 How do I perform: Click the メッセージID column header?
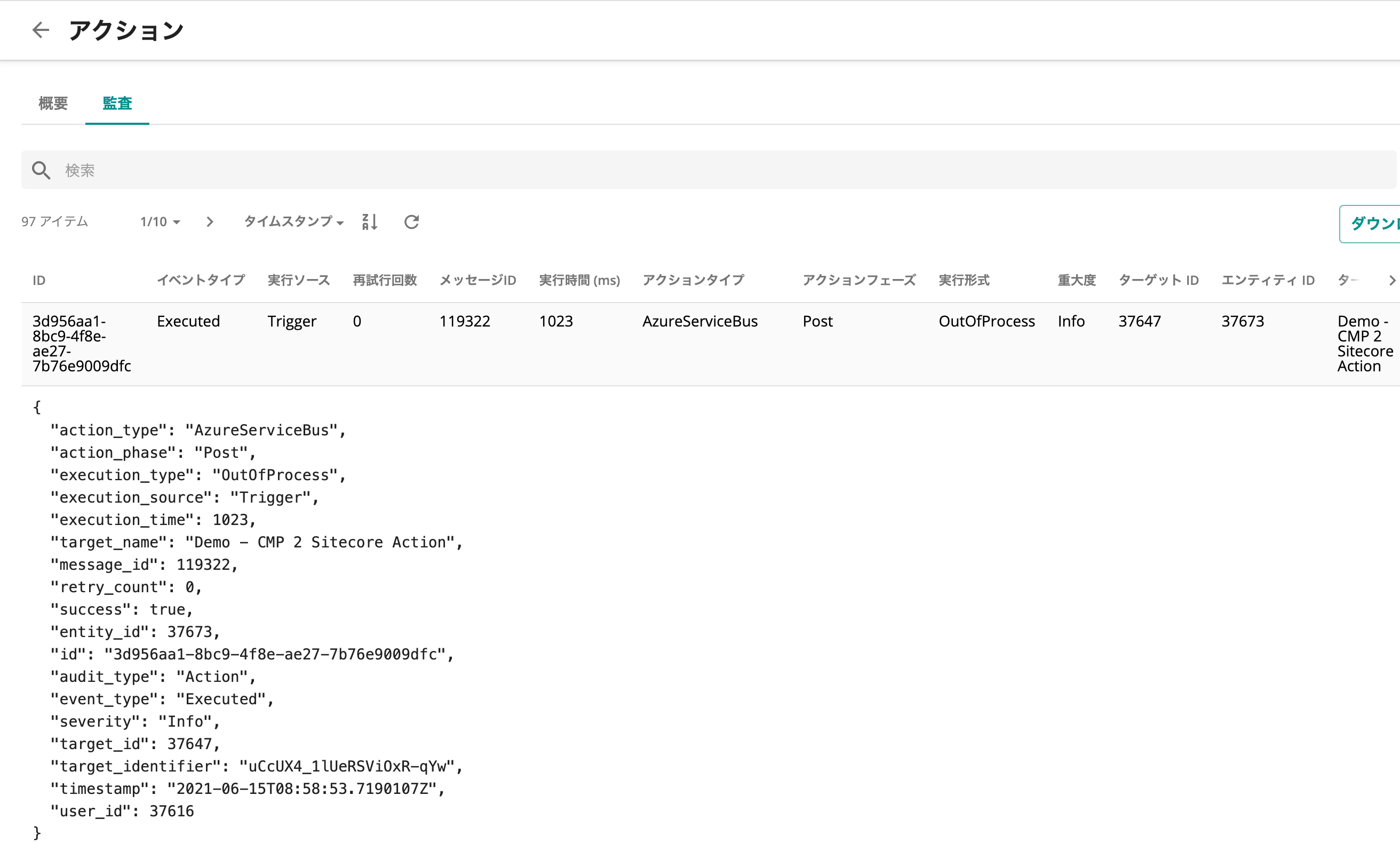[477, 280]
